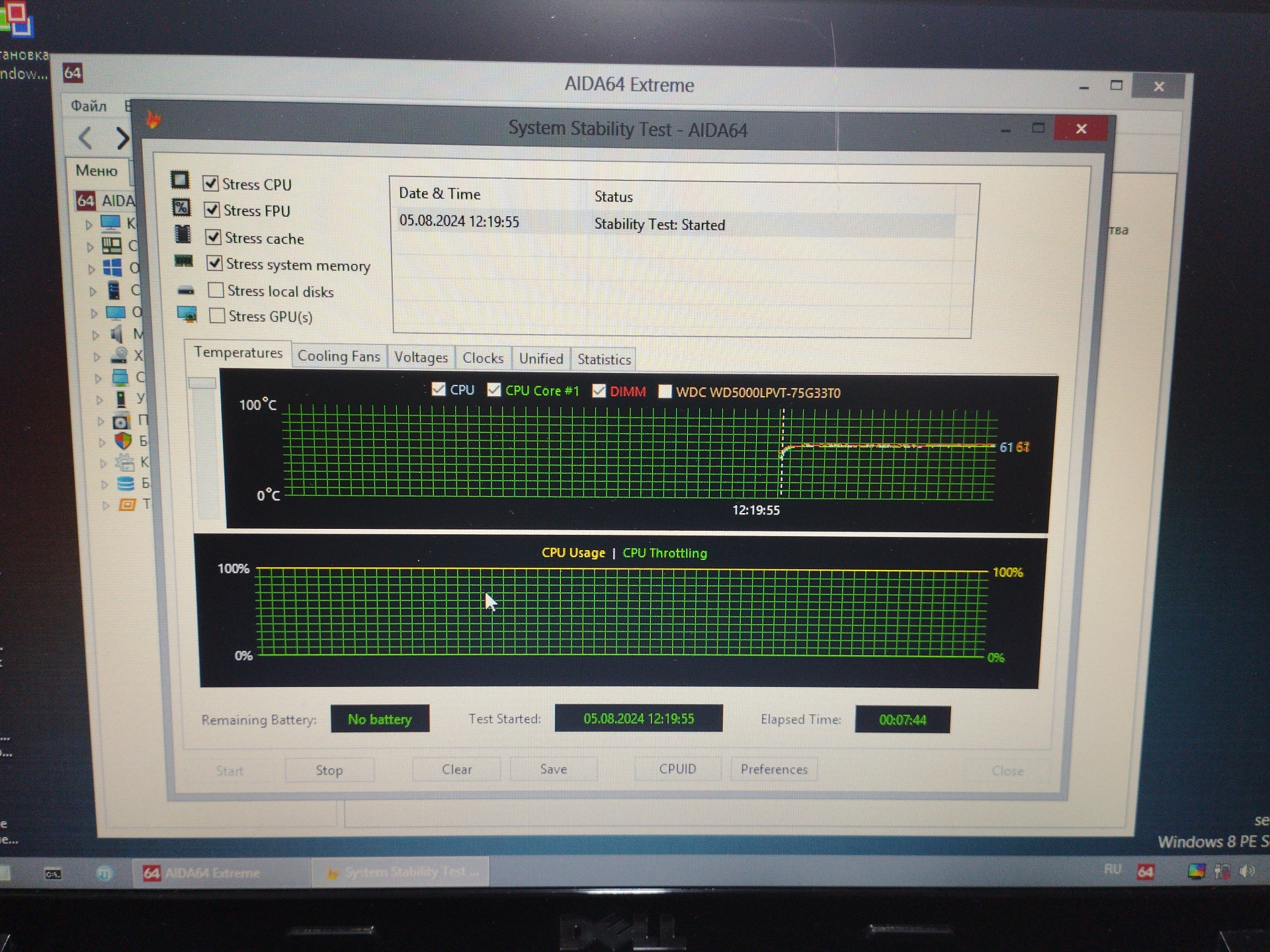Expand the Database node triangle in the tree
This screenshot has height=952, width=1270.
(105, 485)
